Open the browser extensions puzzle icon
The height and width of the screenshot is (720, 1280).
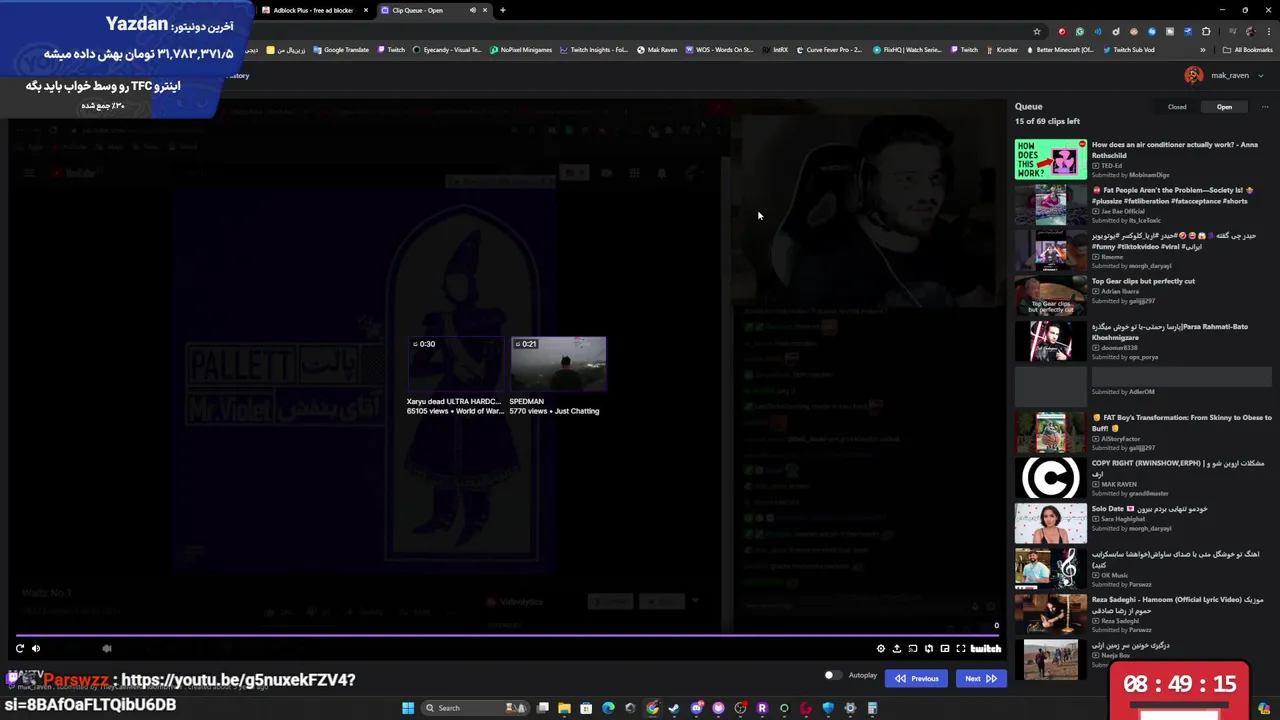pos(1206,31)
